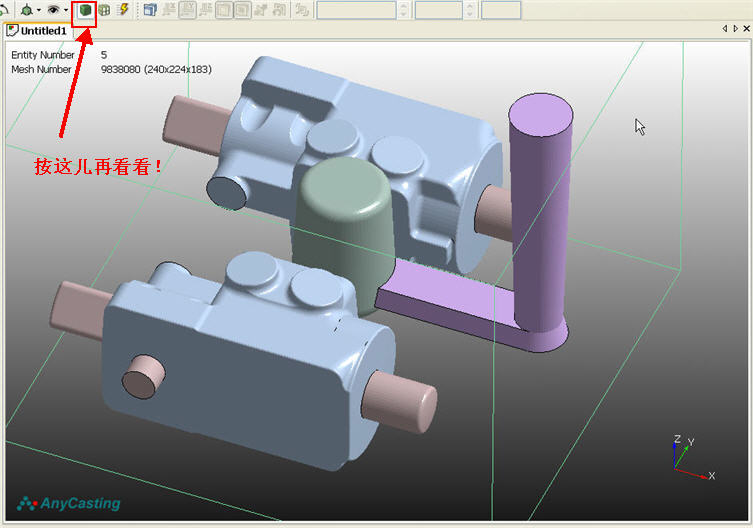Click the first disabled toolbar icon after the blue box
753x528 pixels.
tap(169, 10)
